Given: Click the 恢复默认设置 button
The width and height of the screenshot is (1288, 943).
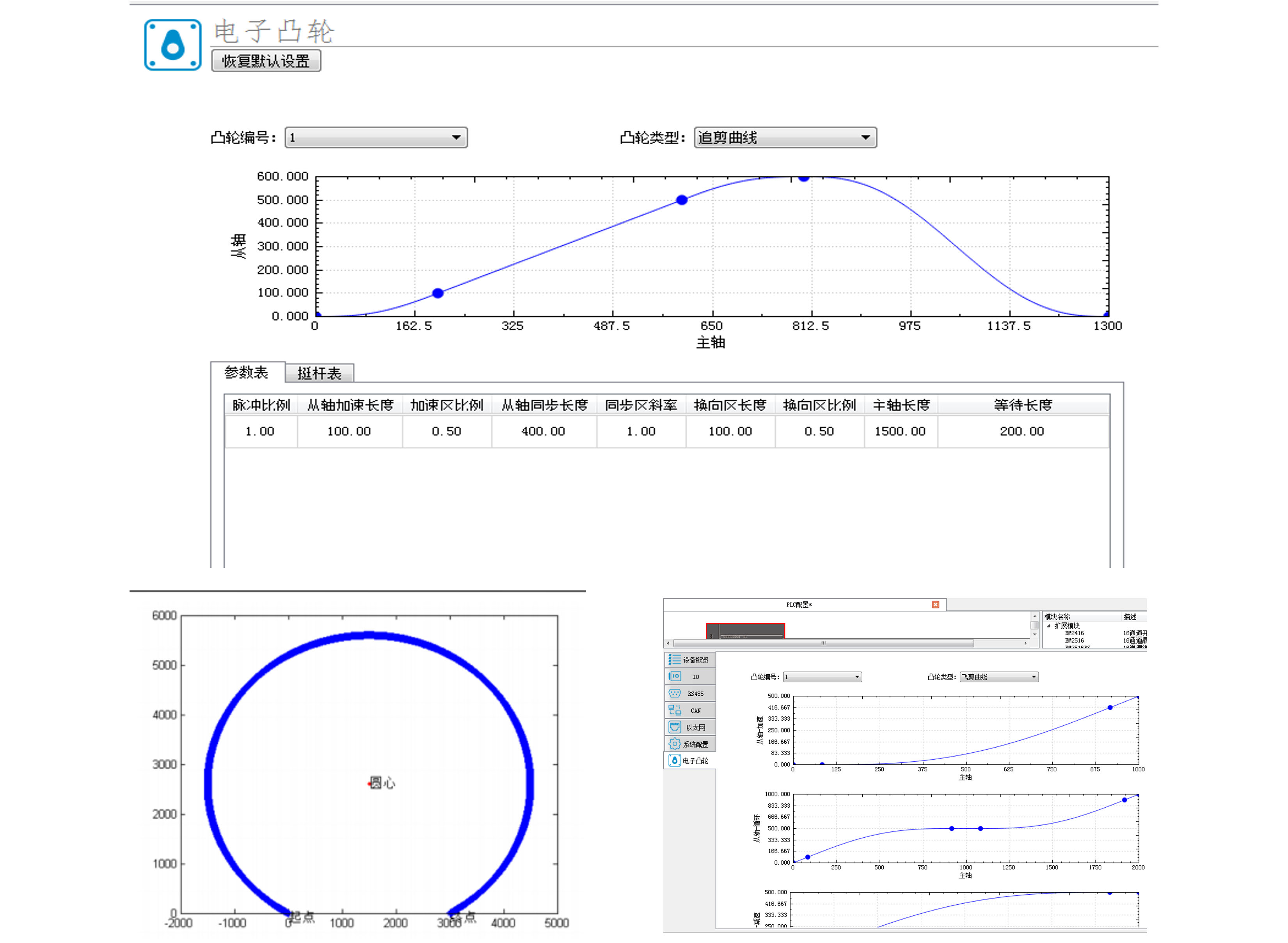Looking at the screenshot, I should [x=266, y=61].
